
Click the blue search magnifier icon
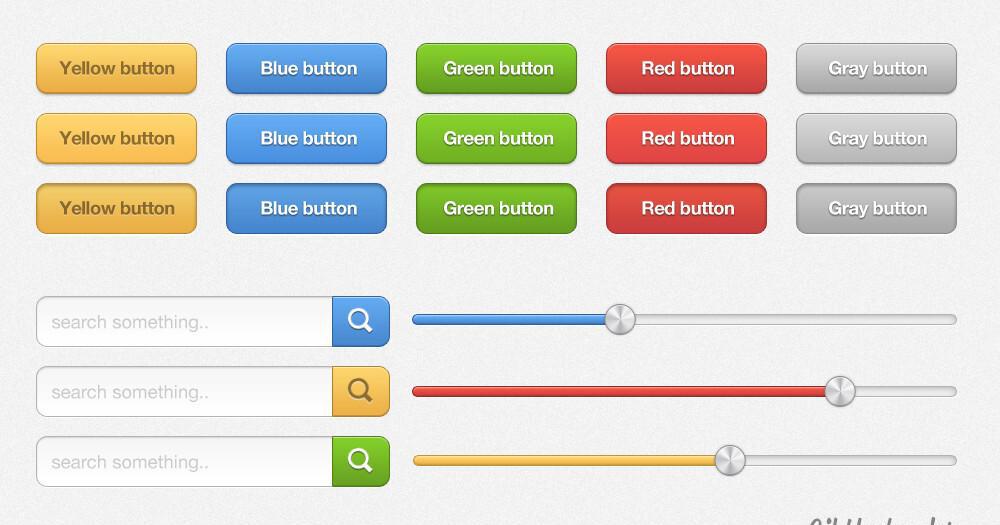(360, 321)
